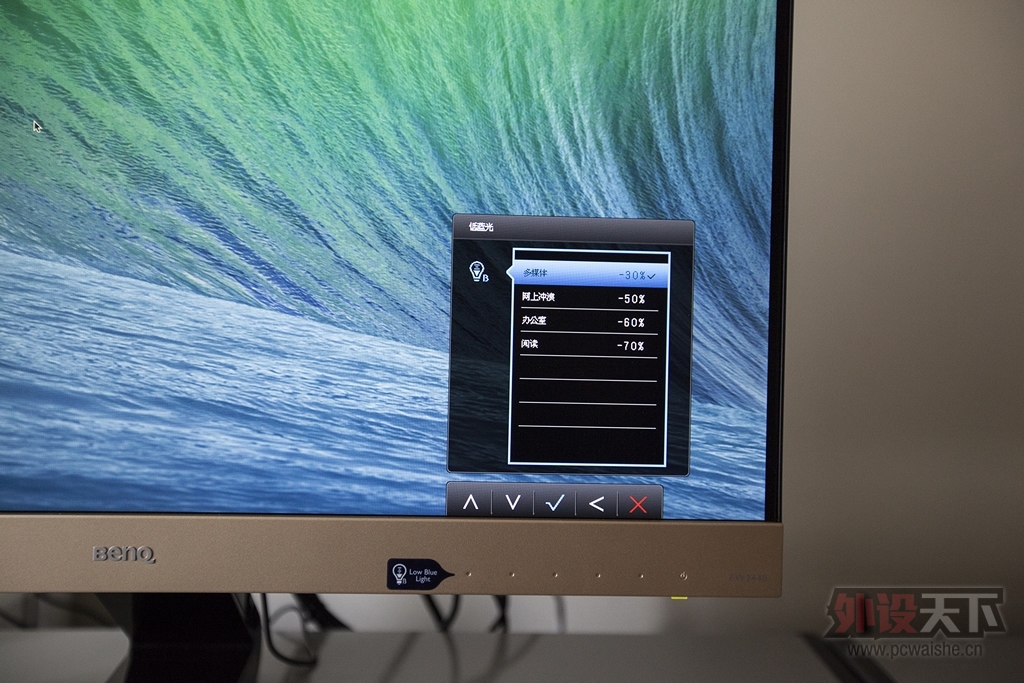The image size is (1024, 683).
Task: Click the Low Blue Light bezel label
Action: tap(419, 575)
